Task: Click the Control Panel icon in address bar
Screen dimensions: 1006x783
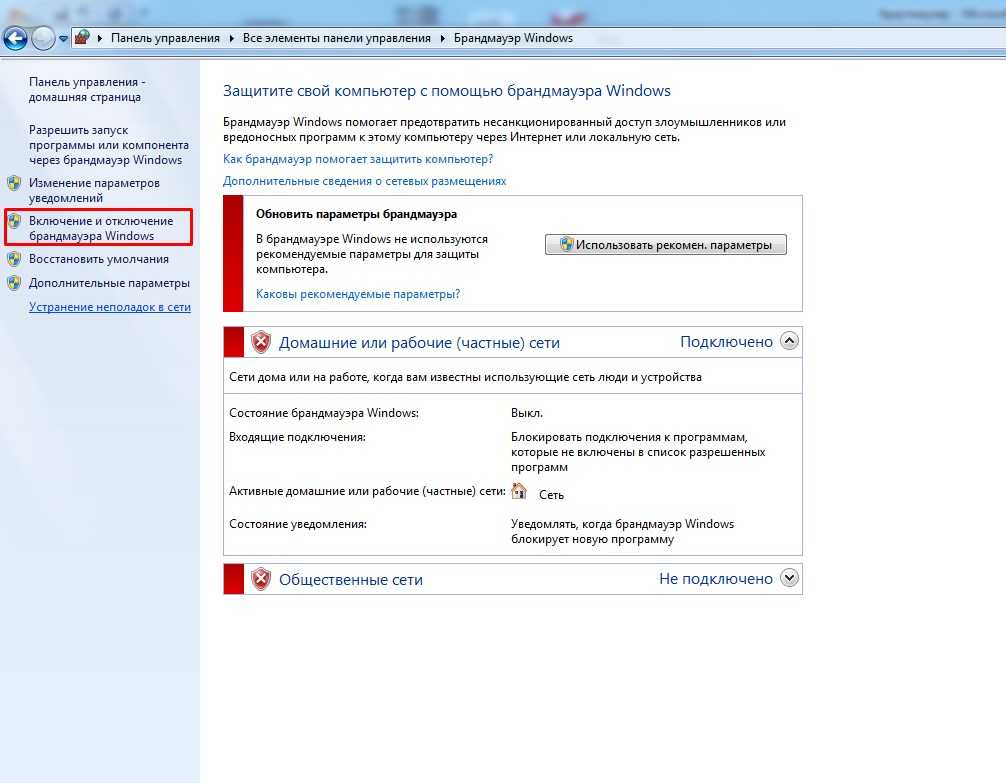Action: (82, 37)
